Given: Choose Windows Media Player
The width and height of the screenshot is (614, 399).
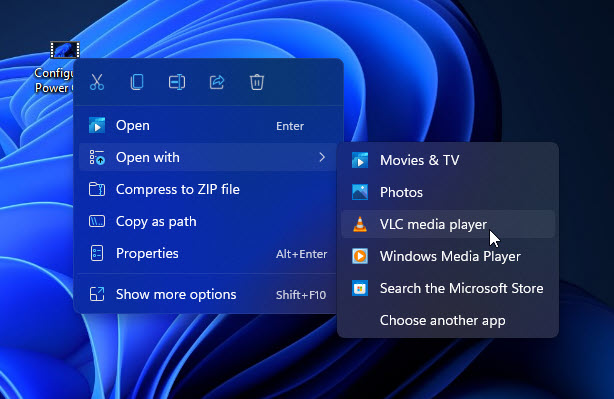Looking at the screenshot, I should click(x=448, y=256).
